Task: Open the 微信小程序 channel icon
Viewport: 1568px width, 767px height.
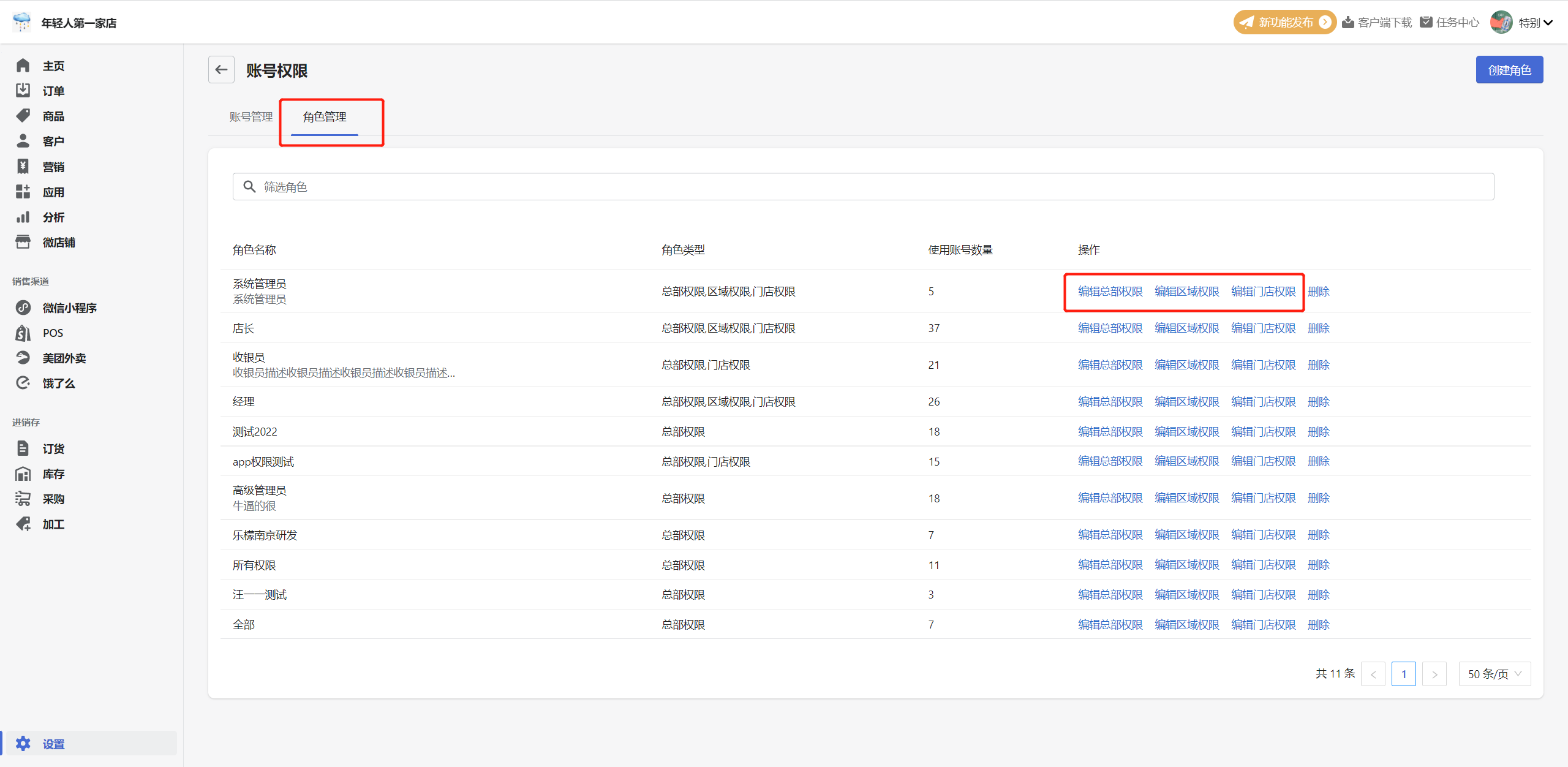Action: click(23, 308)
